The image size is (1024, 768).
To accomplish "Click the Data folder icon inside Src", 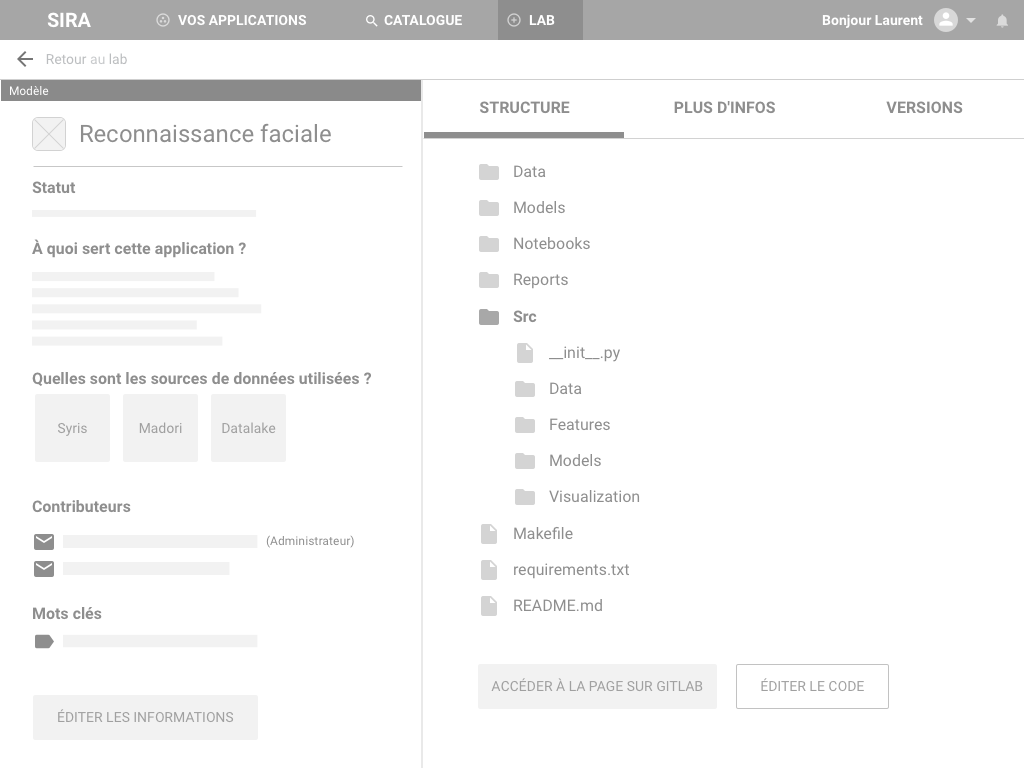I will pos(525,389).
